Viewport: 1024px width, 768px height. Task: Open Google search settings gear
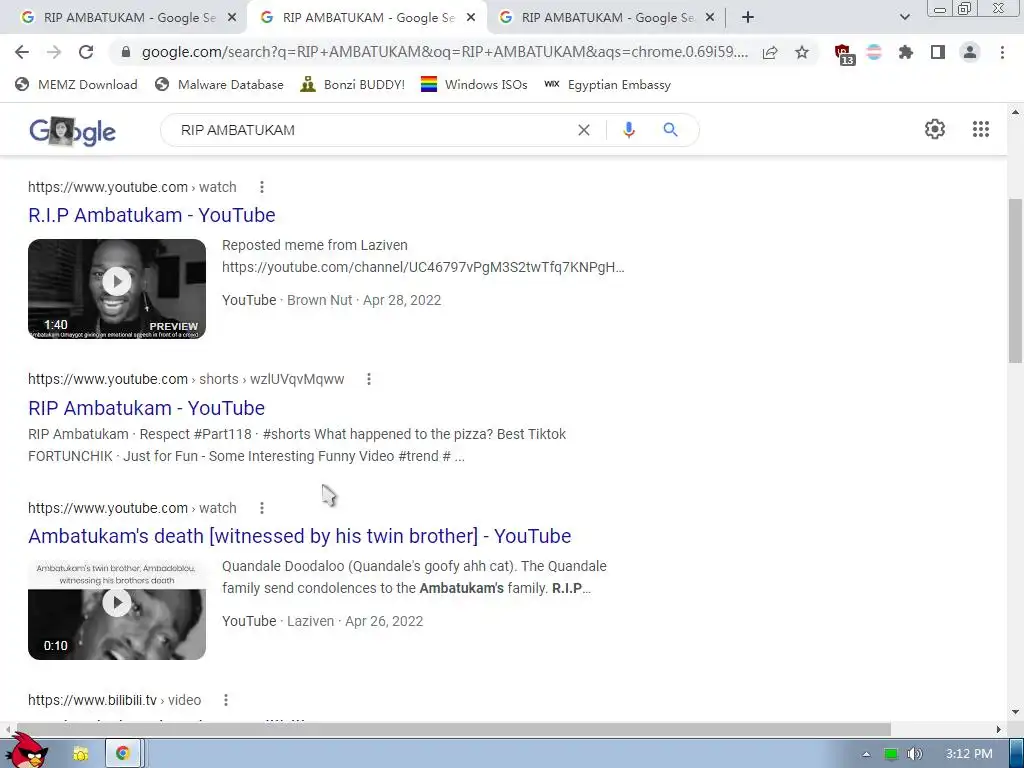(935, 129)
